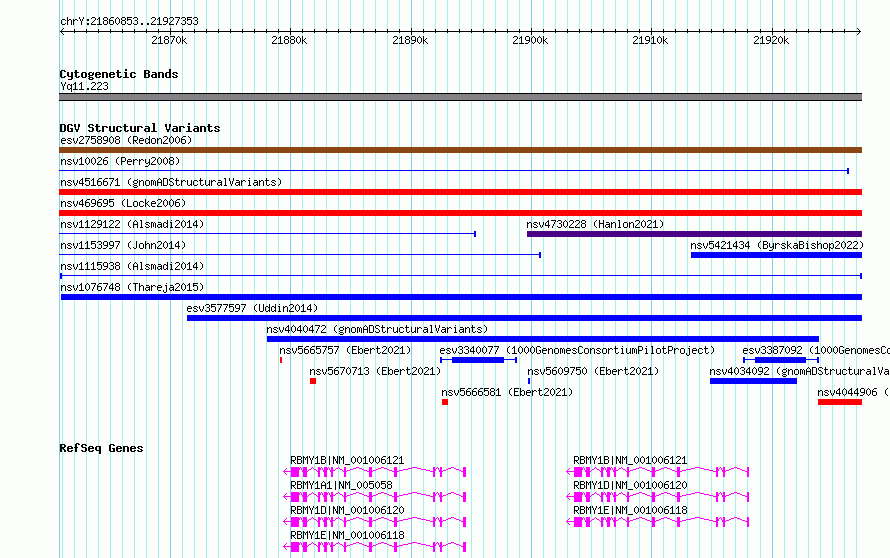The image size is (890, 558).
Task: Click nsv5609750 (Ebert2021) blue marker
Action: click(x=529, y=381)
